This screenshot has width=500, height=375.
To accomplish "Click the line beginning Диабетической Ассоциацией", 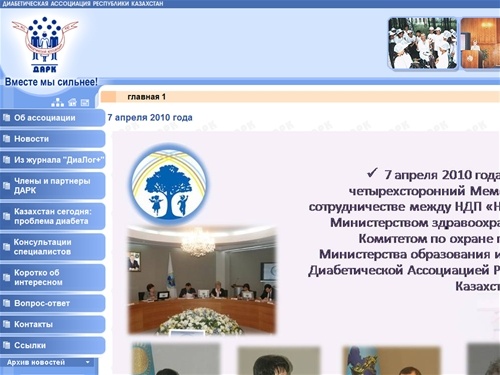I will (404, 270).
